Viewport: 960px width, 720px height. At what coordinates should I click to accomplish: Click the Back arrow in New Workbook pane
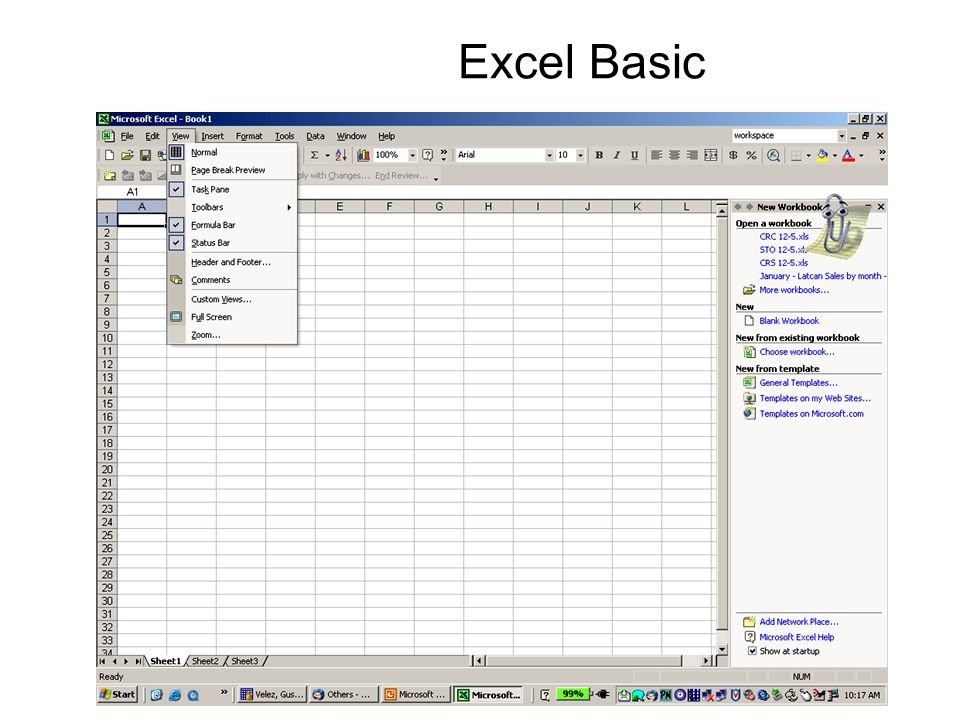tap(738, 207)
